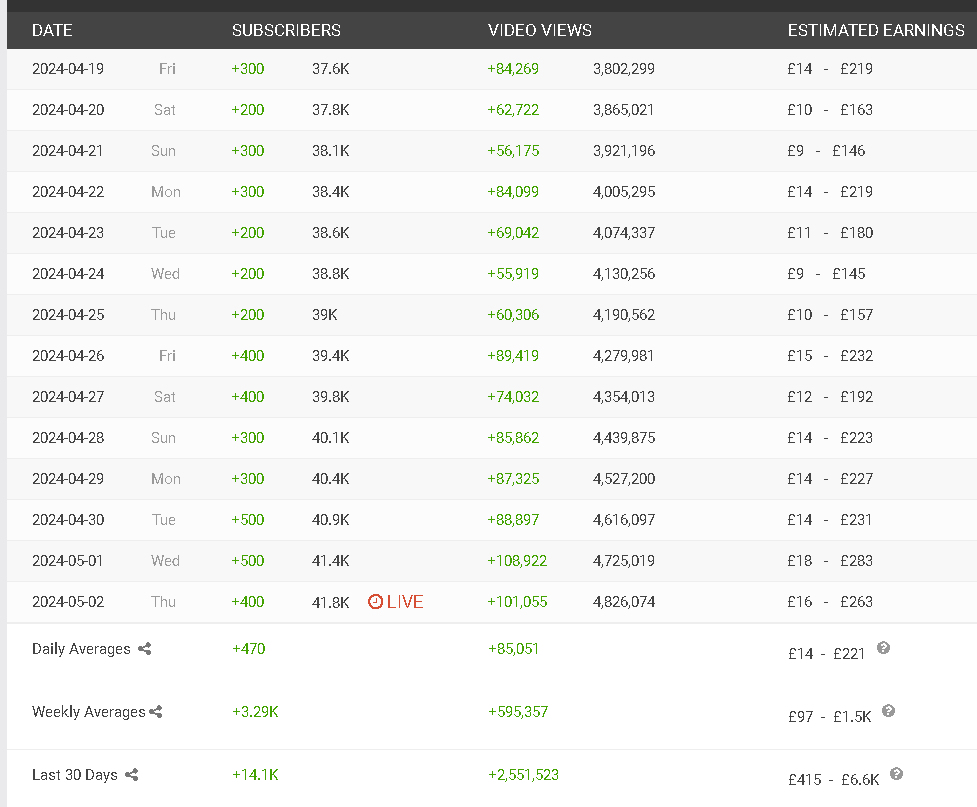Click the weekly average views +595,357
Viewport: 977px width, 807px height.
pos(518,712)
